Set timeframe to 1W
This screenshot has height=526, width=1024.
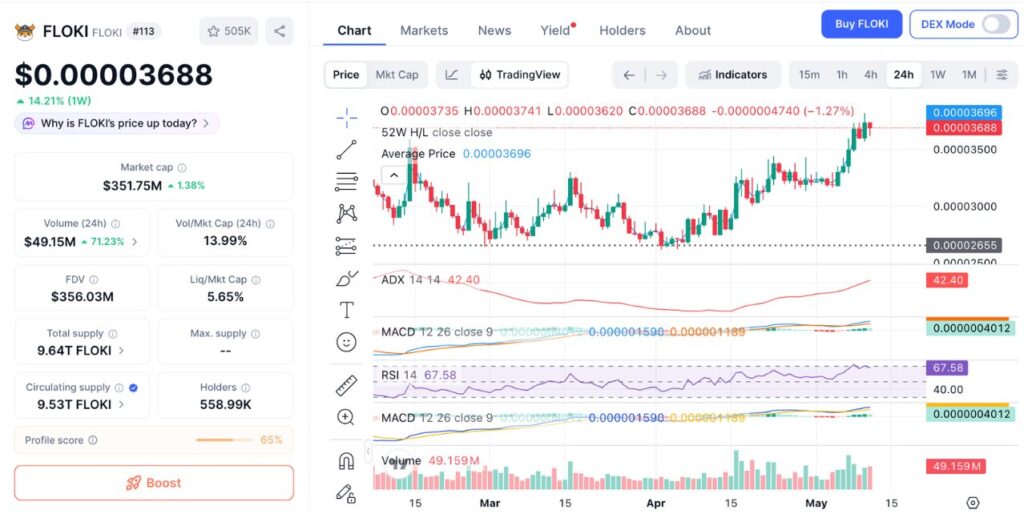pos(938,75)
